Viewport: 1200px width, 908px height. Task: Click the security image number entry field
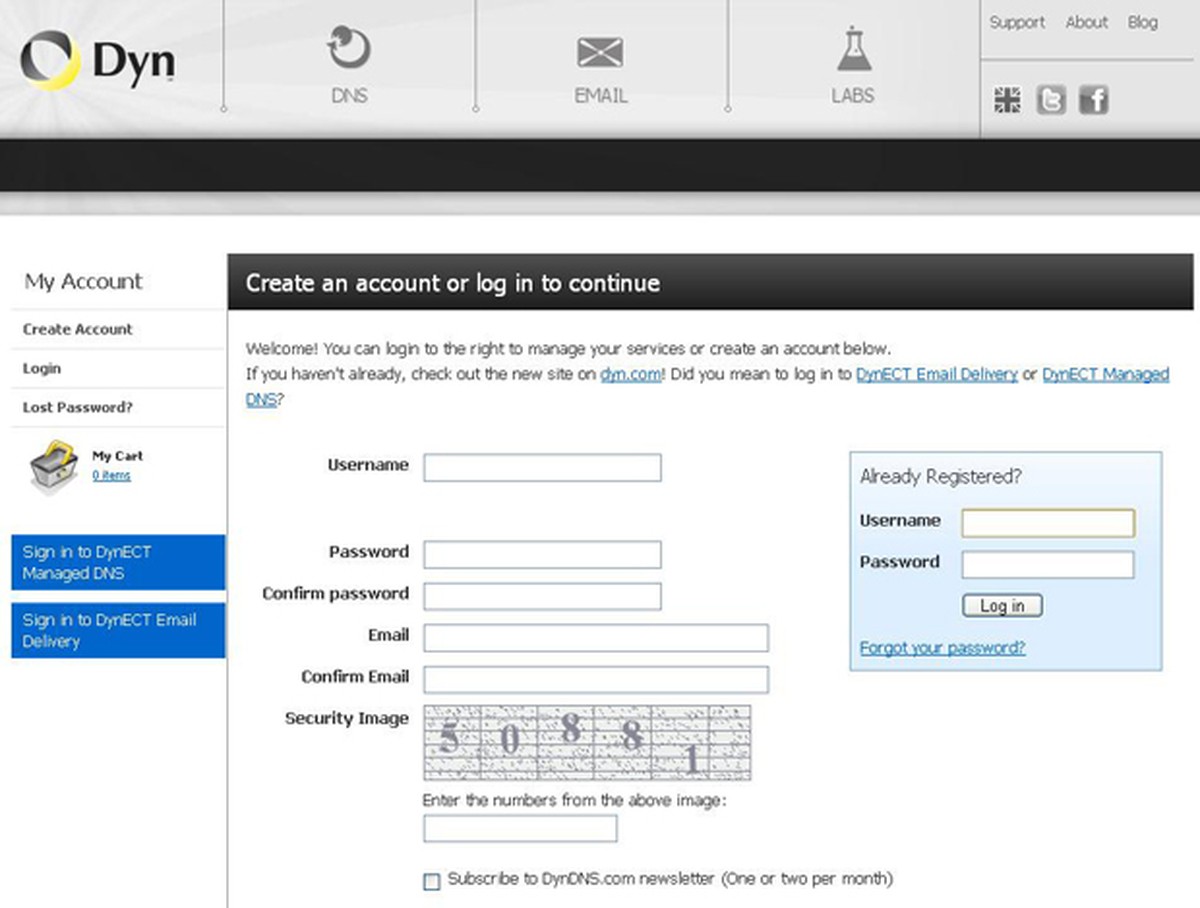click(x=520, y=829)
